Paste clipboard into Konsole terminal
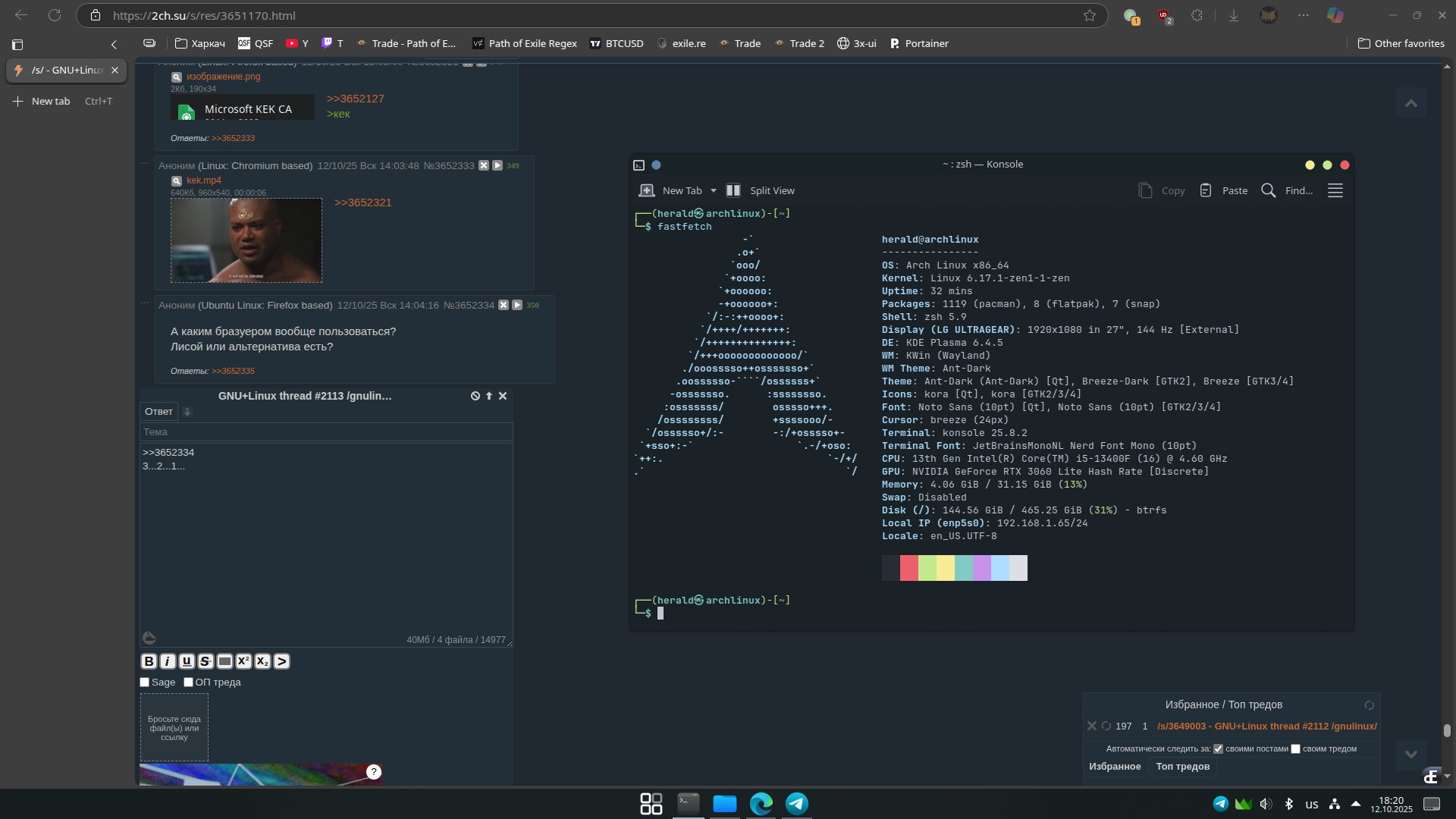The width and height of the screenshot is (1456, 819). click(x=1223, y=190)
